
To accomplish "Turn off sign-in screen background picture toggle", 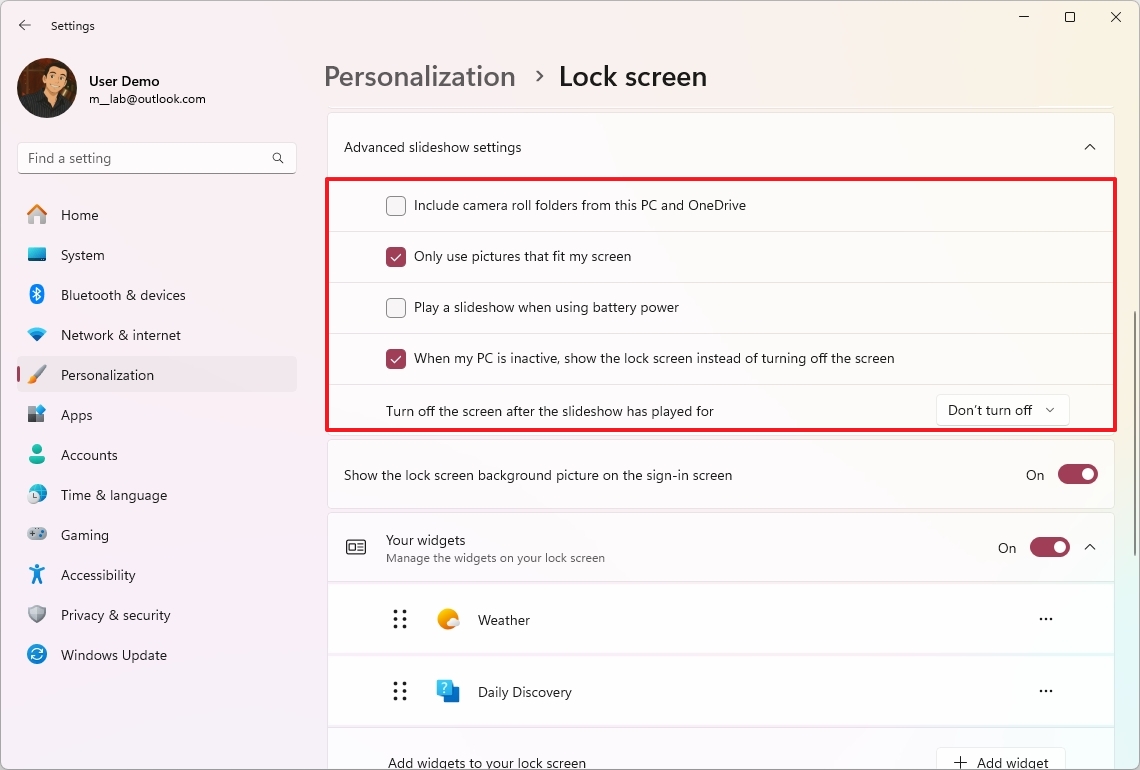I will (x=1077, y=475).
